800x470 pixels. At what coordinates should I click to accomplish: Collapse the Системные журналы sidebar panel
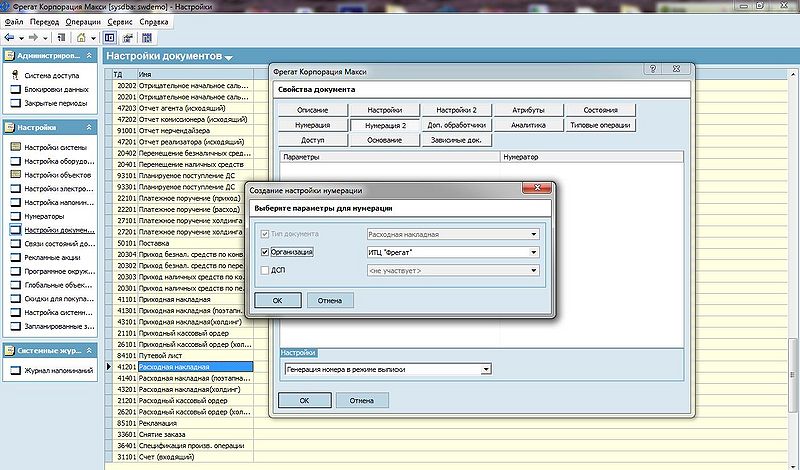coord(89,351)
